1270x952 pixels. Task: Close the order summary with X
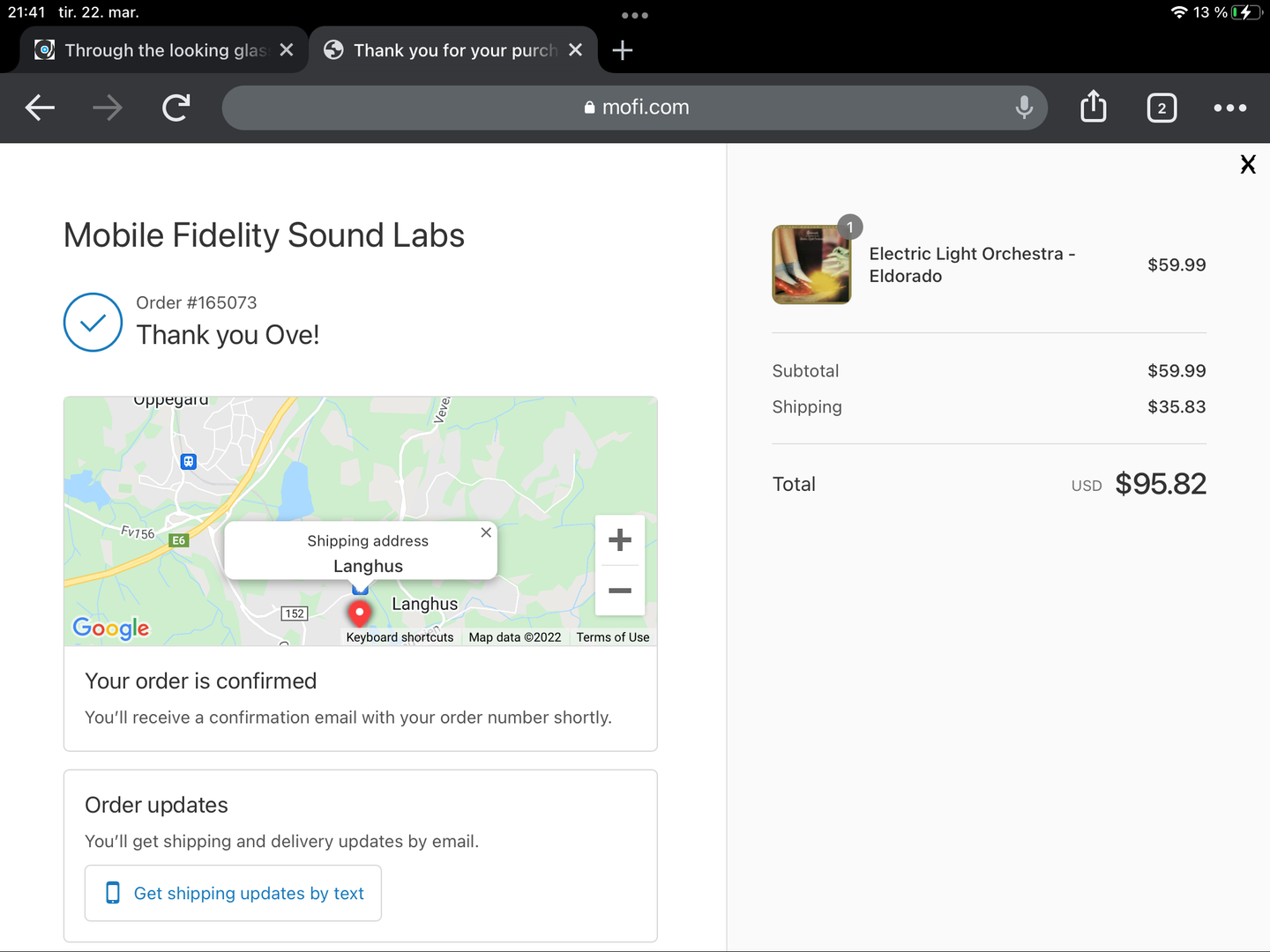coord(1248,164)
